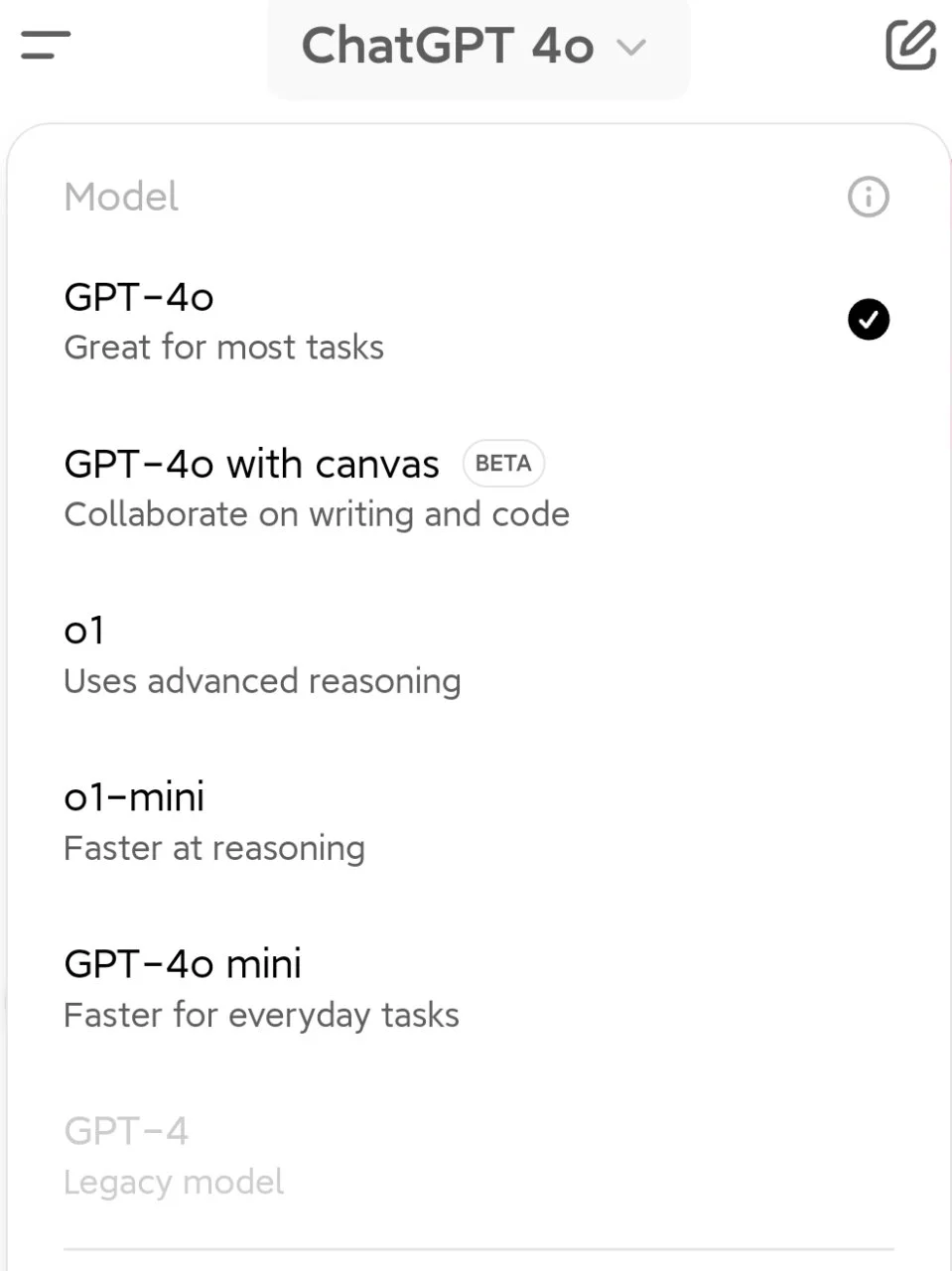Click 'Faster for everyday tasks' text

(261, 1015)
